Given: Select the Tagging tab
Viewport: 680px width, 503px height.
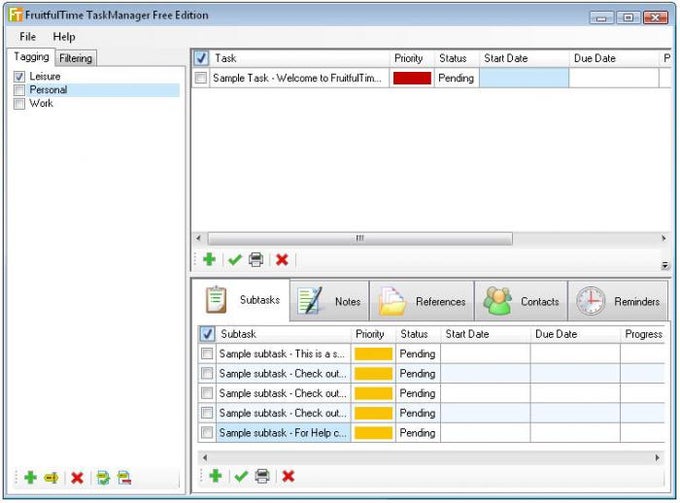Looking at the screenshot, I should coord(31,57).
